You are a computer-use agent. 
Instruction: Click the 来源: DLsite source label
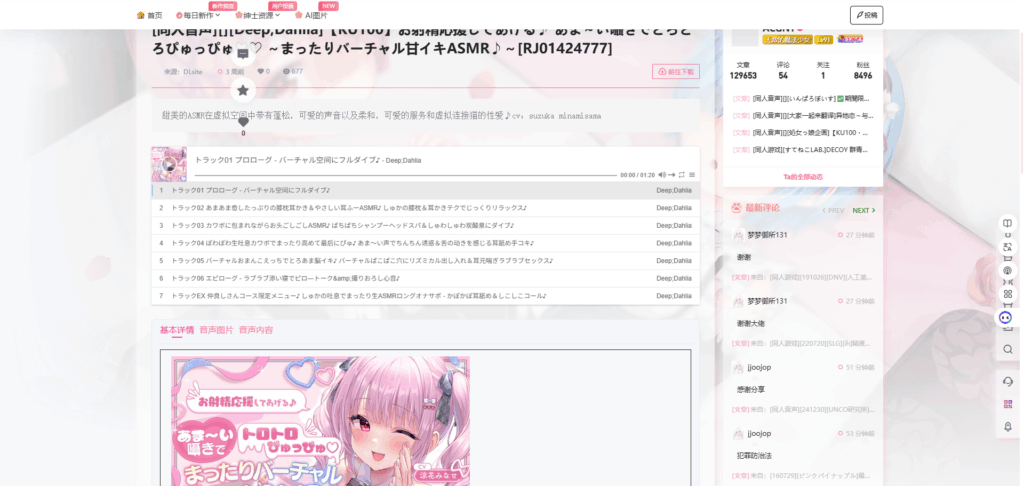(182, 71)
